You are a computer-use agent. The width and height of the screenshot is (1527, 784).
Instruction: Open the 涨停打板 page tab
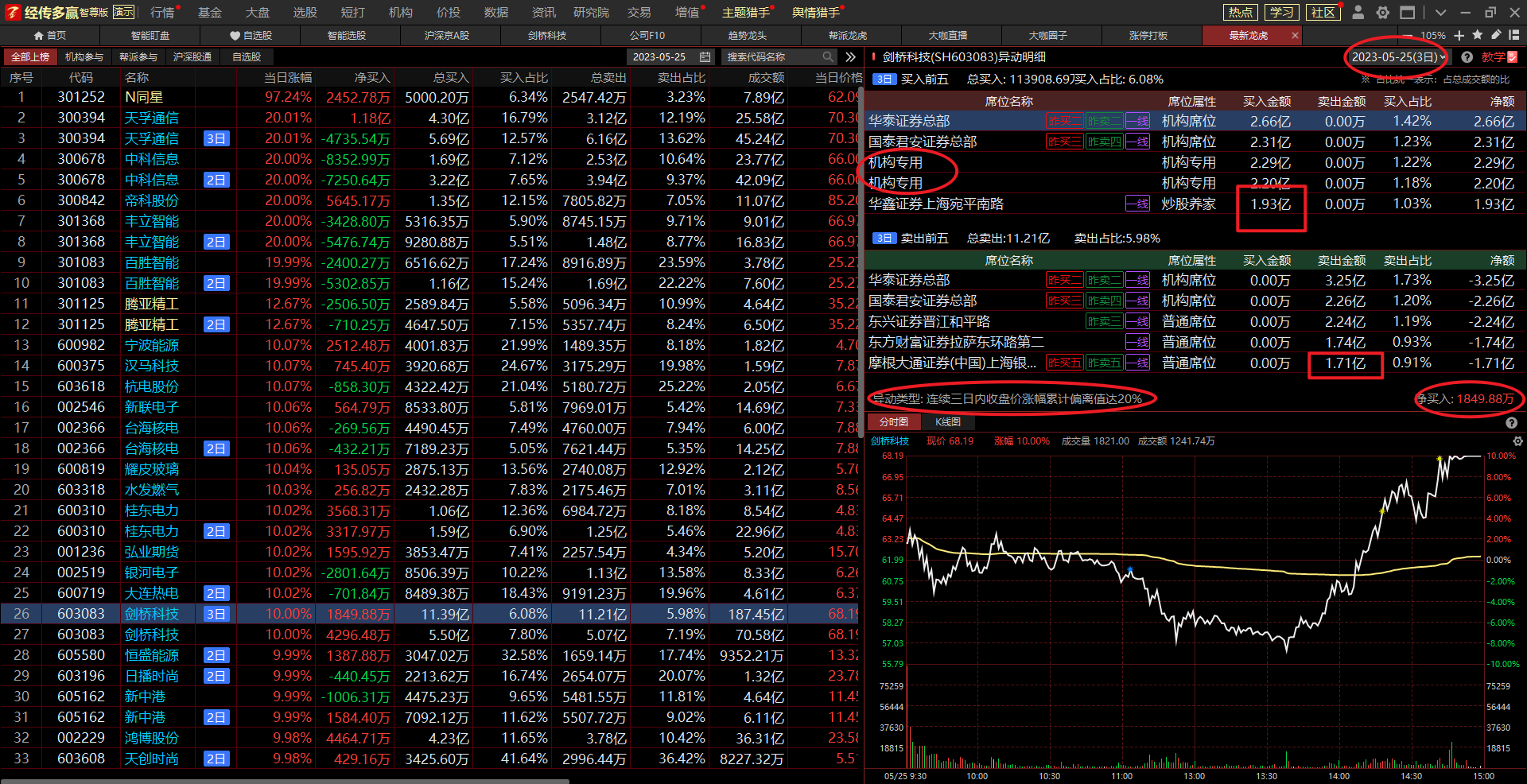[x=1148, y=35]
